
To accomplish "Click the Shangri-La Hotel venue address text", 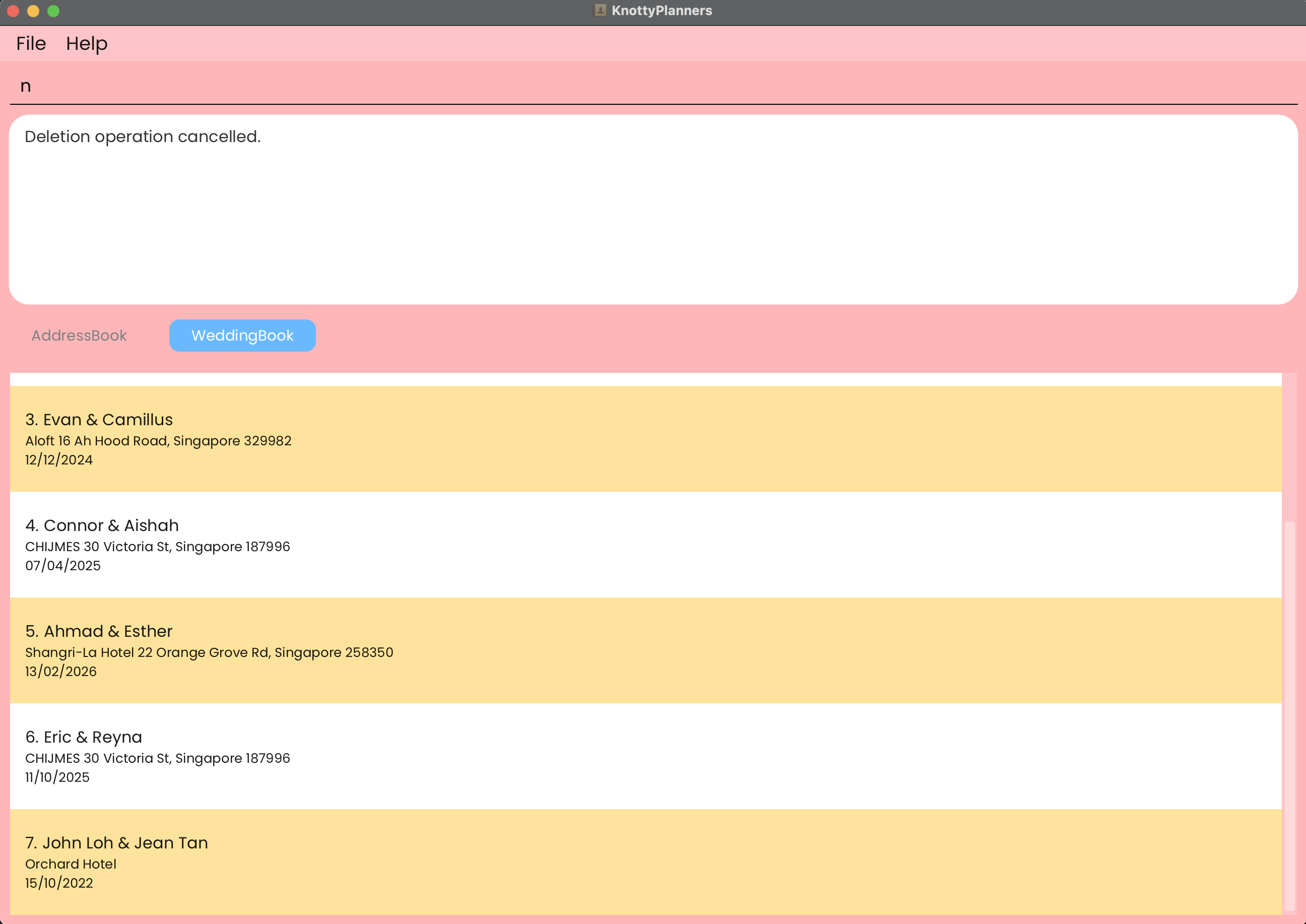I will coord(209,652).
